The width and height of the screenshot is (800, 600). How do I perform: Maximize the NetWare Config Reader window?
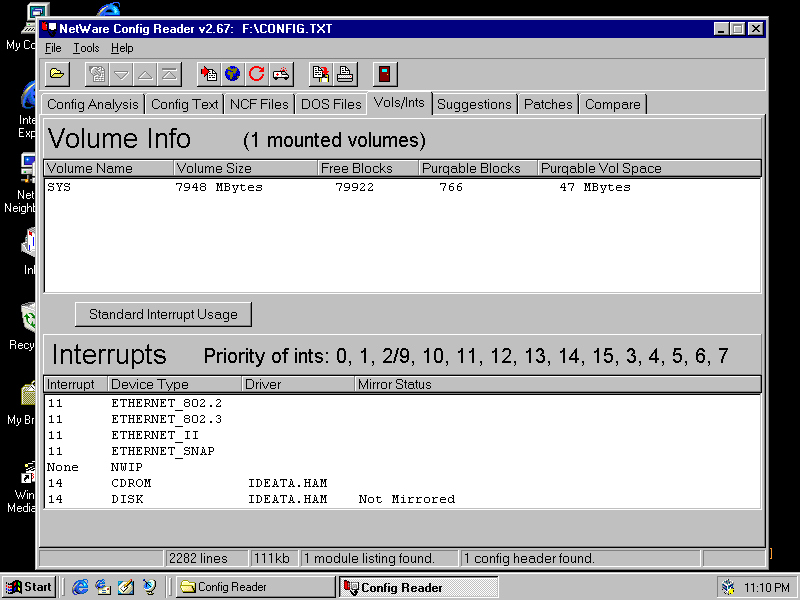(x=738, y=29)
